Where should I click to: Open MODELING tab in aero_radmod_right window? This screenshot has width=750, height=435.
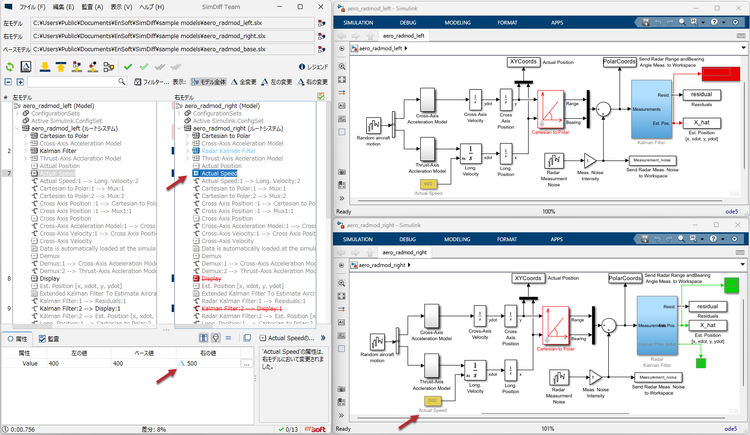(x=457, y=239)
